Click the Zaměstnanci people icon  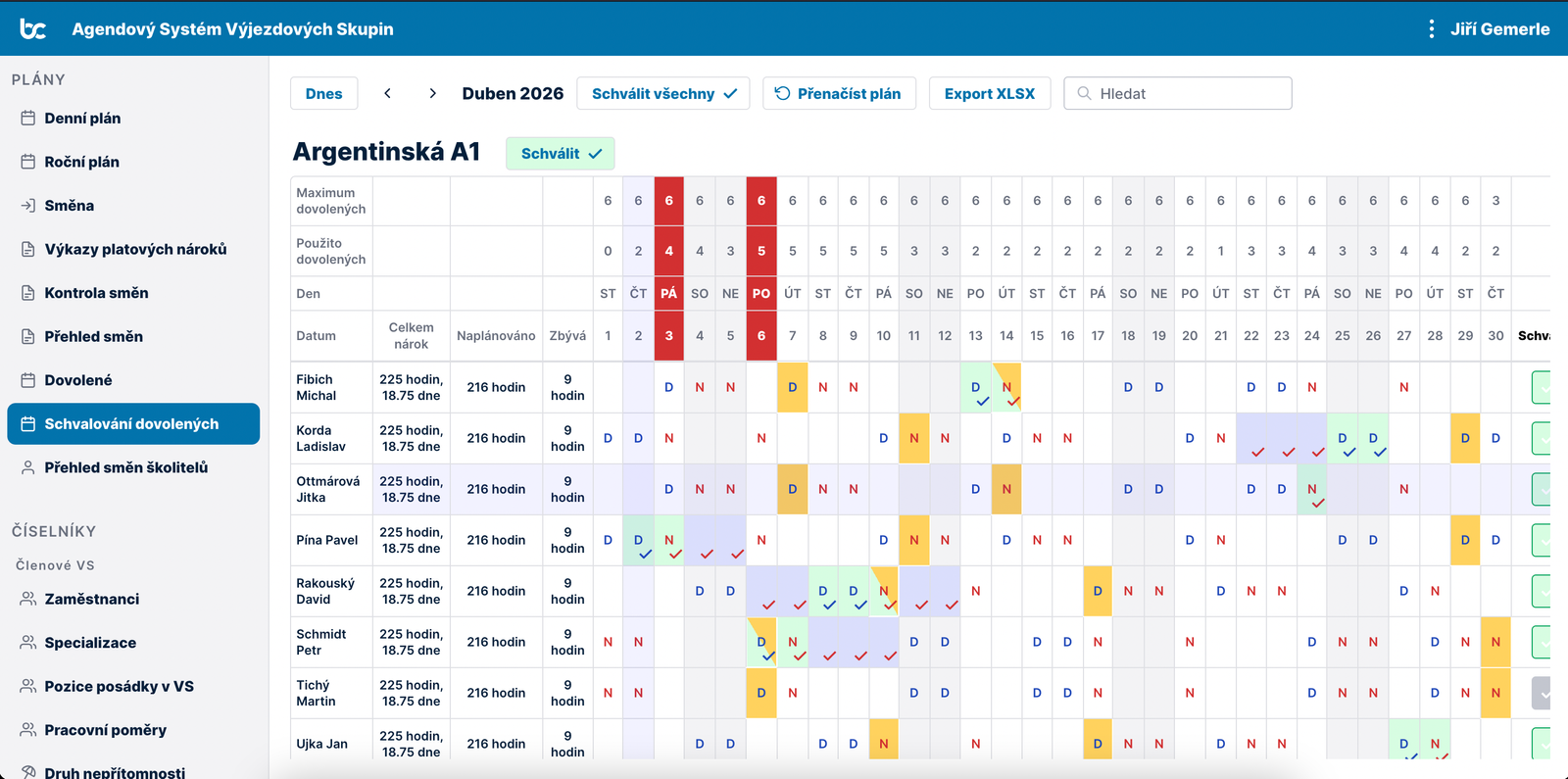click(x=27, y=600)
